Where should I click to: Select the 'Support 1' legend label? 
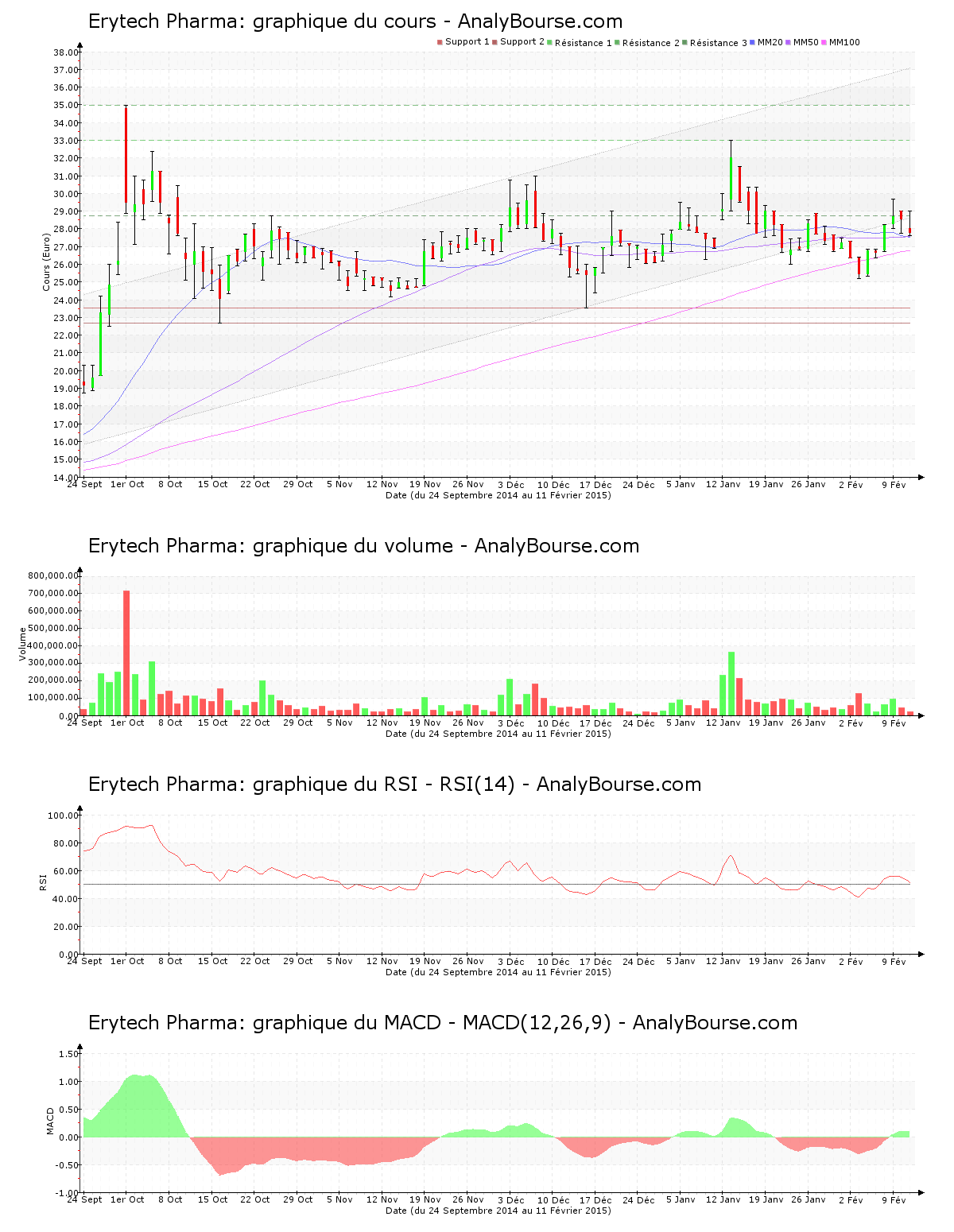click(x=467, y=42)
